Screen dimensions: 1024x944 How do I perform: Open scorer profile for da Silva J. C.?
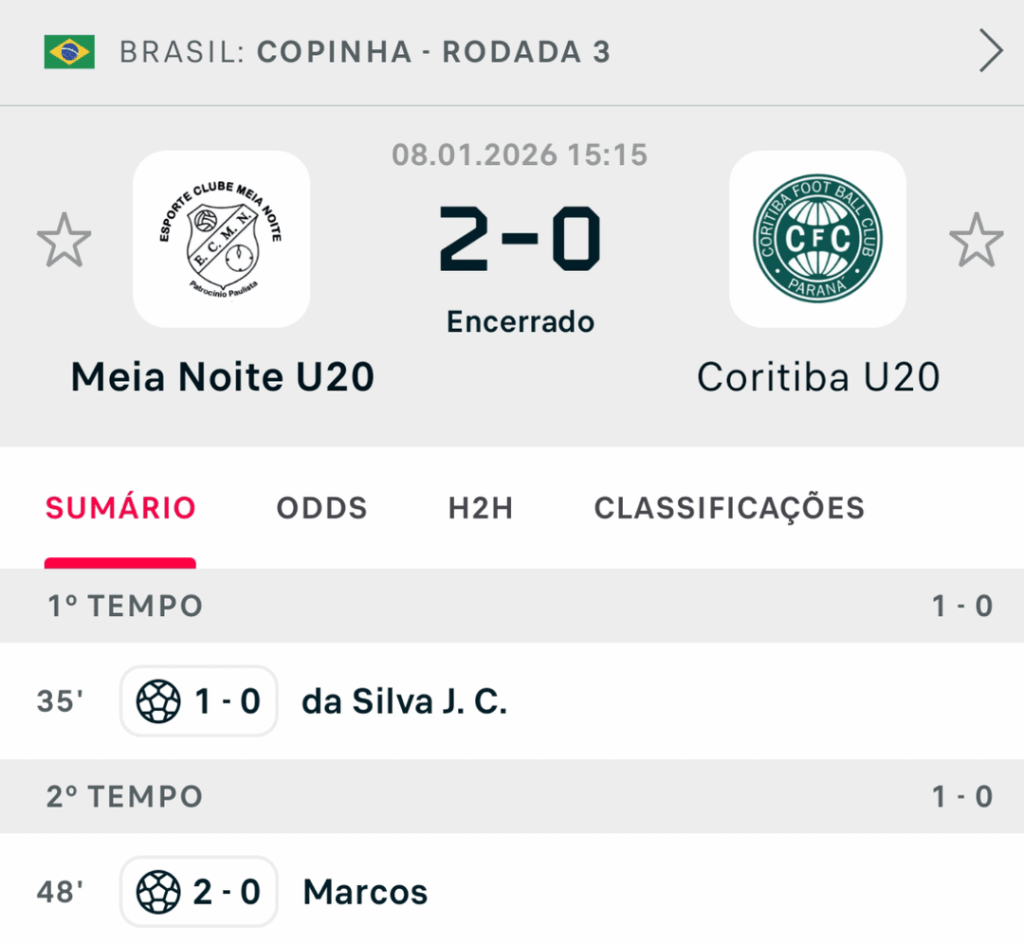pos(404,702)
